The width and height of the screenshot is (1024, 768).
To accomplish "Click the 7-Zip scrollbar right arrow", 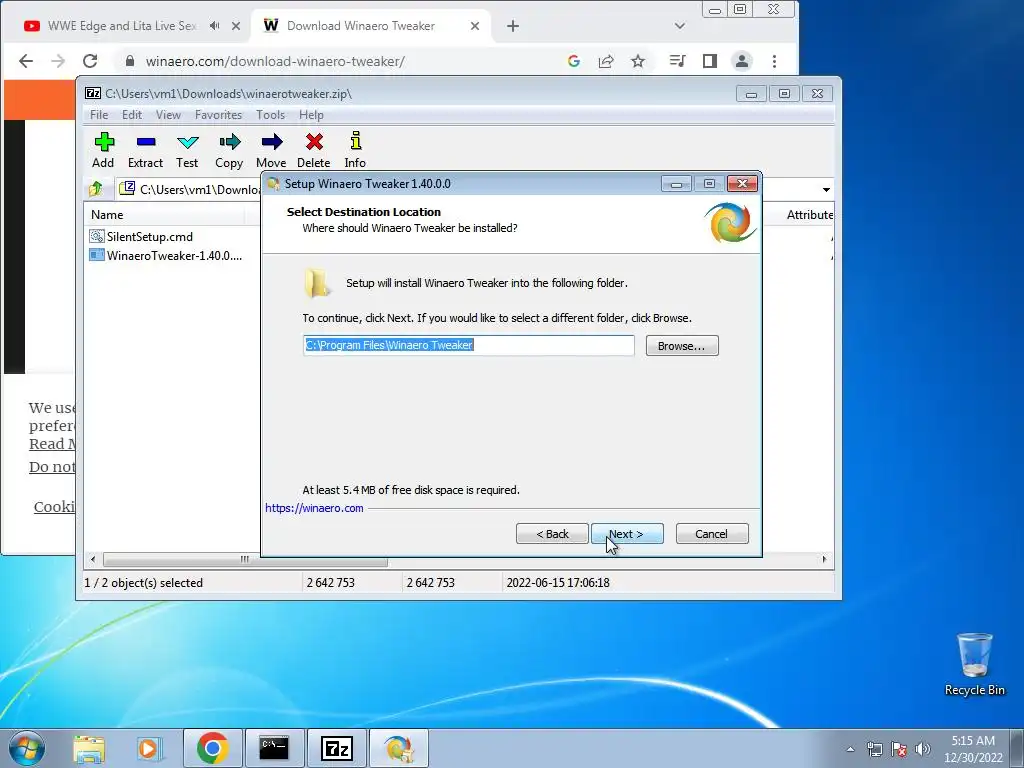I will [824, 560].
